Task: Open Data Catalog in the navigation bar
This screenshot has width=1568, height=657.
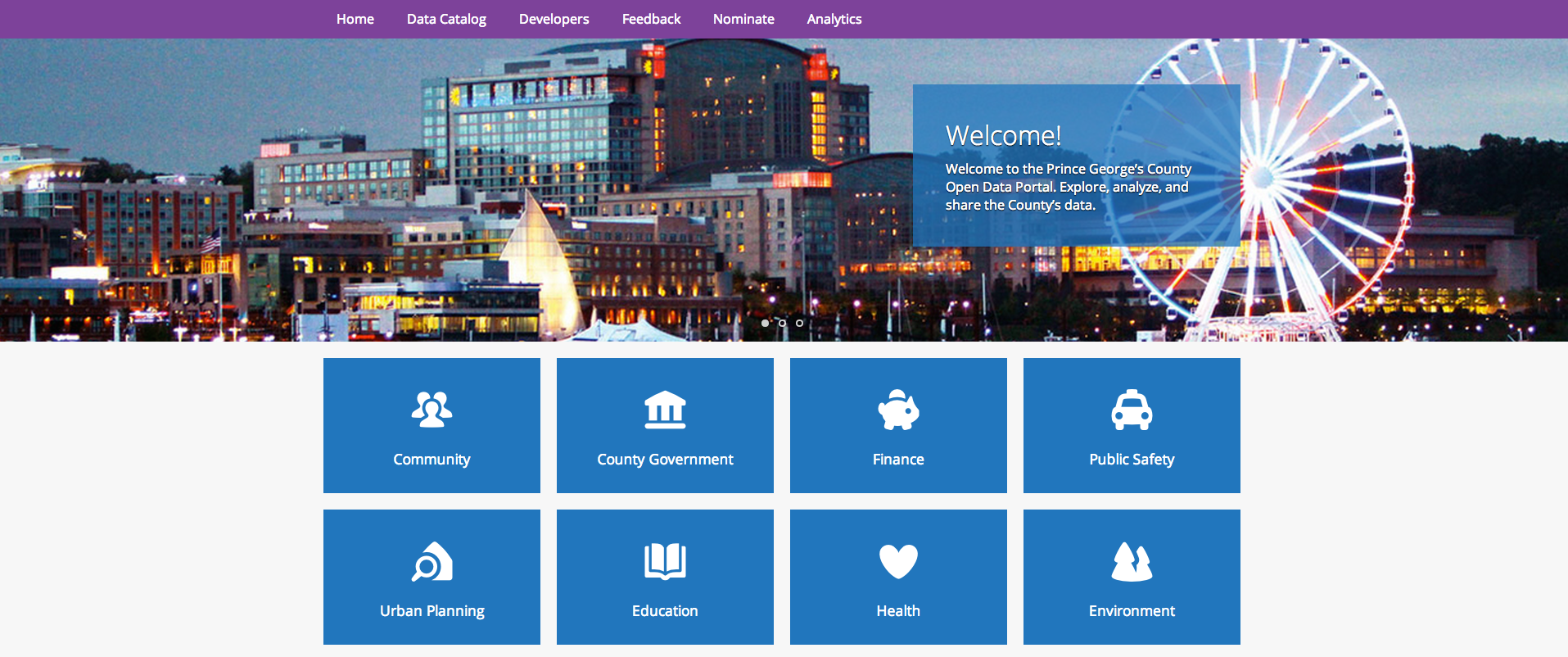Action: [446, 19]
